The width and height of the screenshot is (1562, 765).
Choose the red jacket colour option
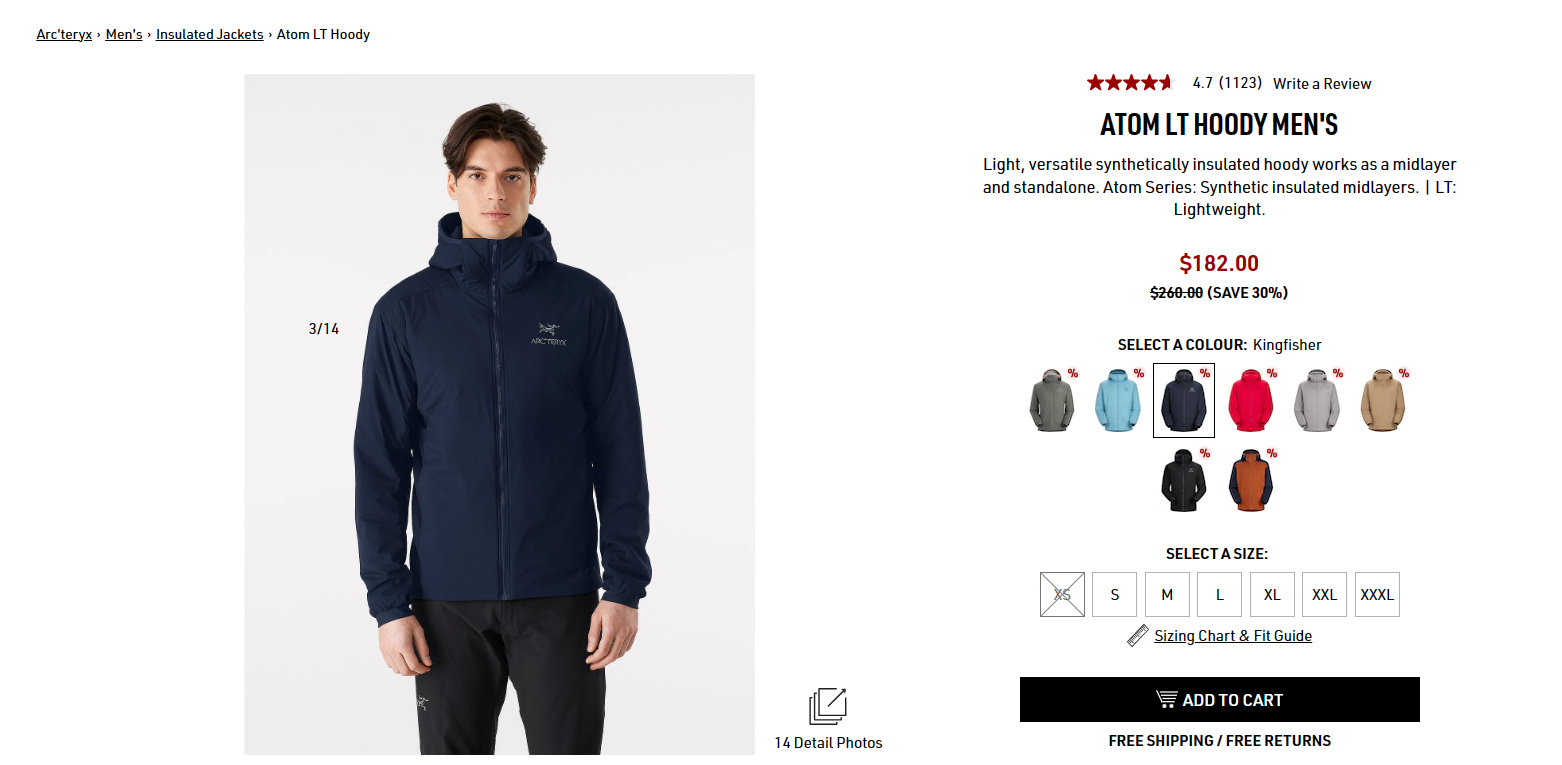point(1250,400)
